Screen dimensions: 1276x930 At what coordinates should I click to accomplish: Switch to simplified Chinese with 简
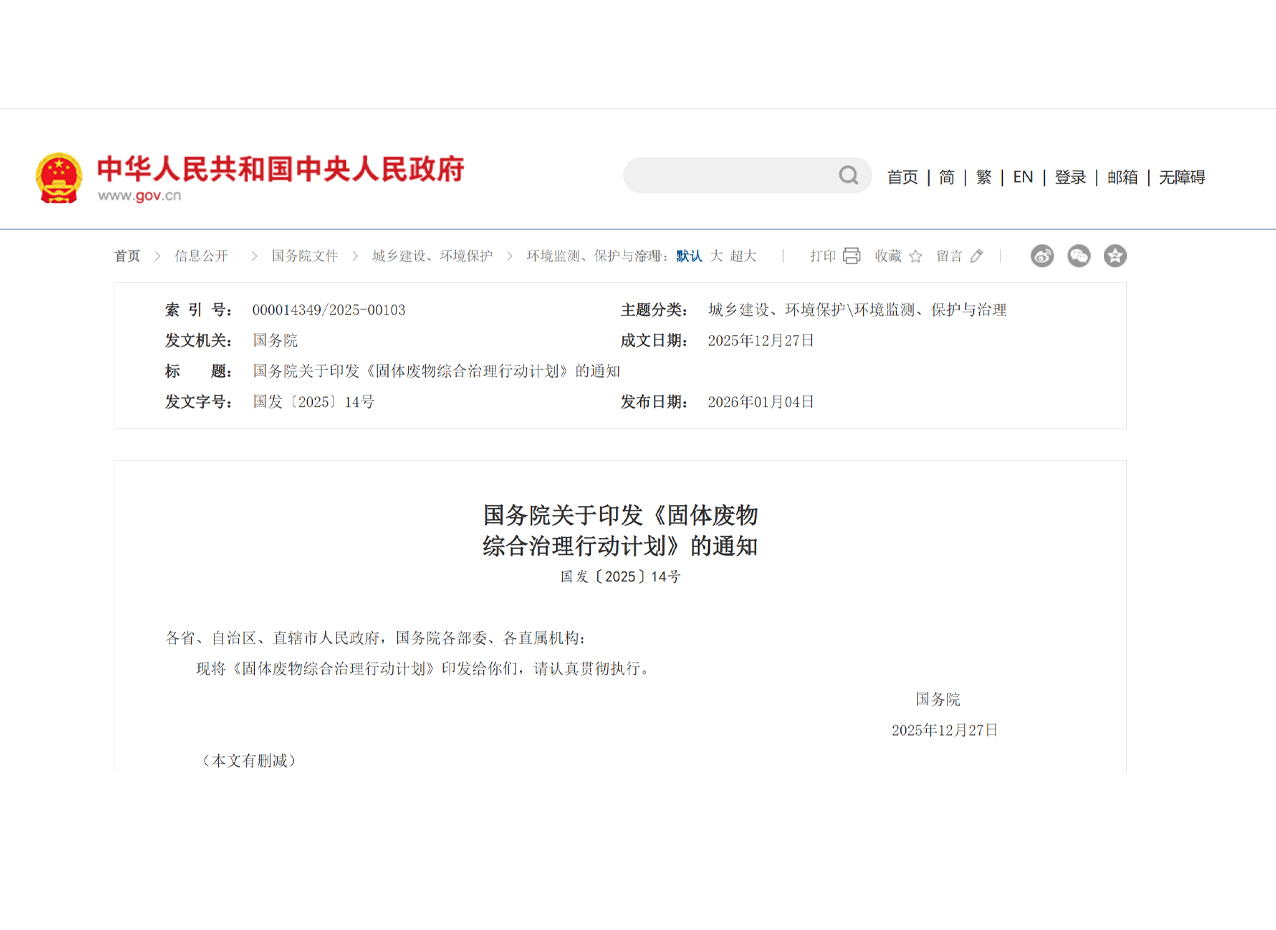pos(946,177)
